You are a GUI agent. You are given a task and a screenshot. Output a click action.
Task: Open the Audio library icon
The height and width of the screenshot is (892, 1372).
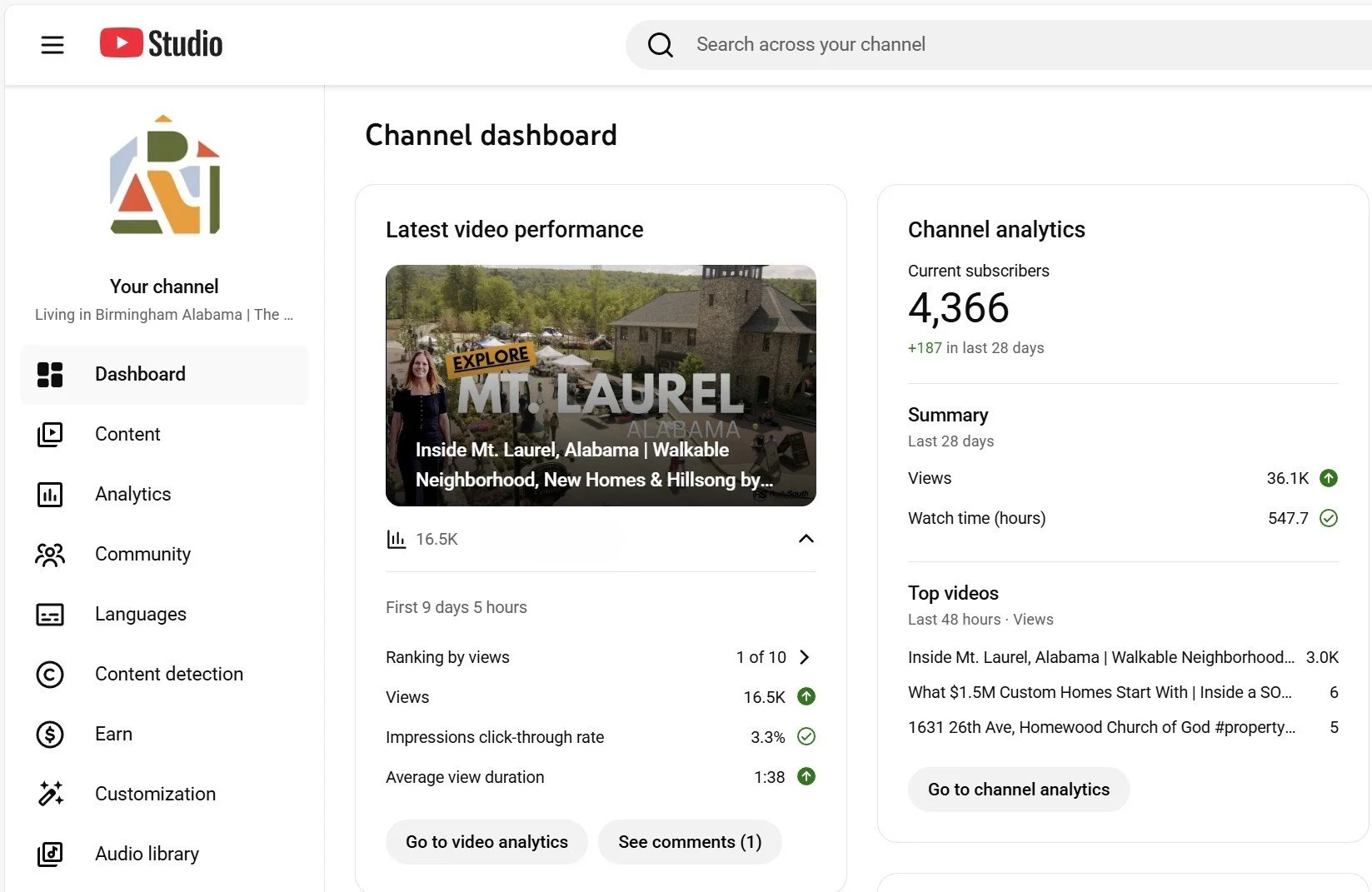(50, 854)
